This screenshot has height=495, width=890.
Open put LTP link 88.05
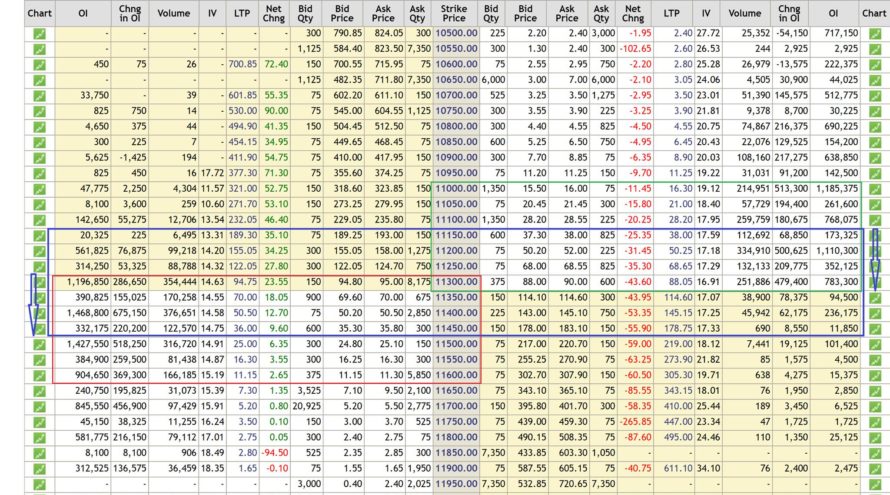click(x=681, y=282)
